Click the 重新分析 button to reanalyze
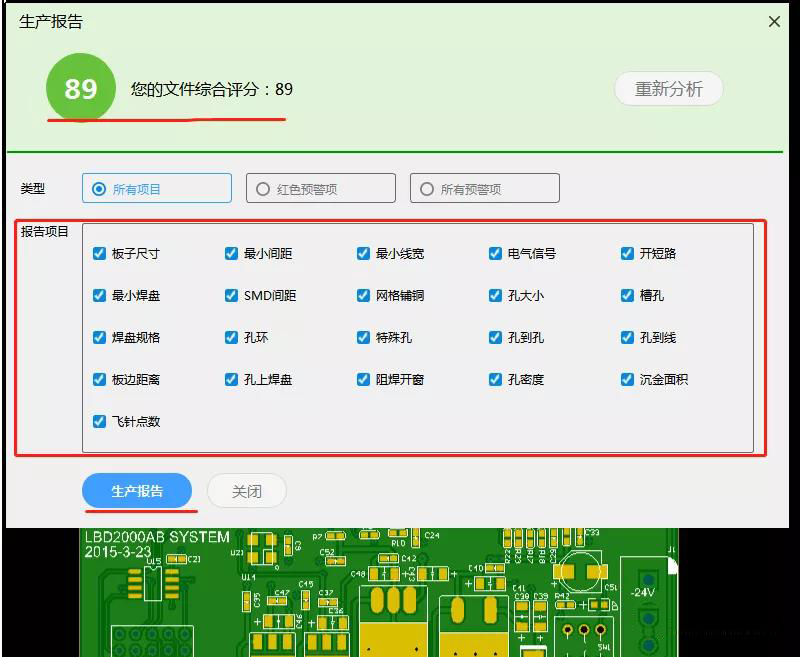This screenshot has height=657, width=800. [668, 88]
